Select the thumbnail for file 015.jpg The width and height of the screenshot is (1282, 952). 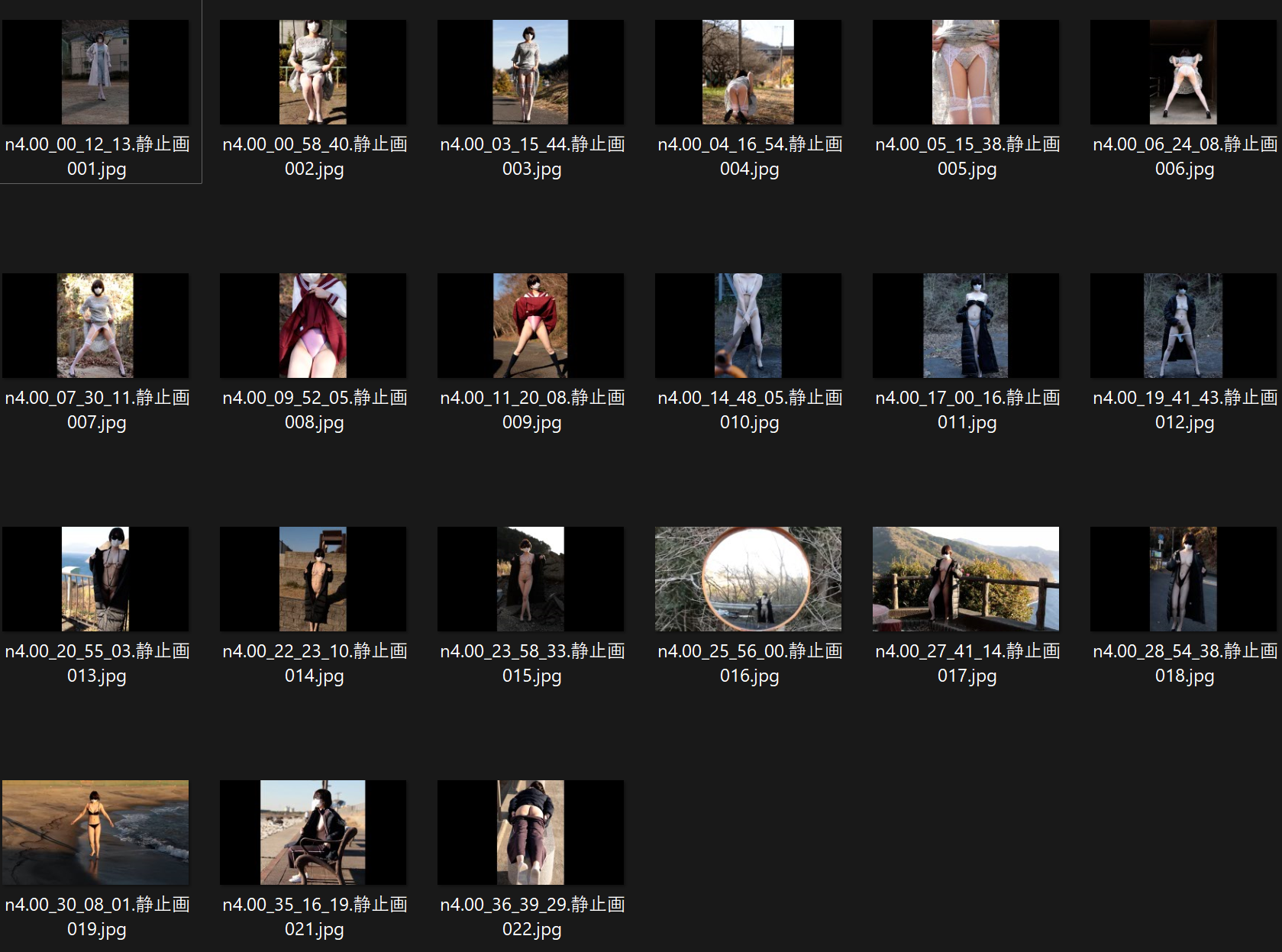coord(531,579)
